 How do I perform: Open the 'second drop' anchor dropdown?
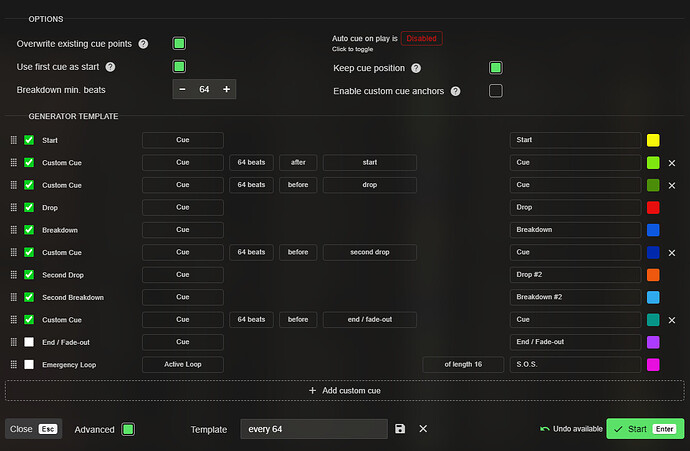(370, 252)
